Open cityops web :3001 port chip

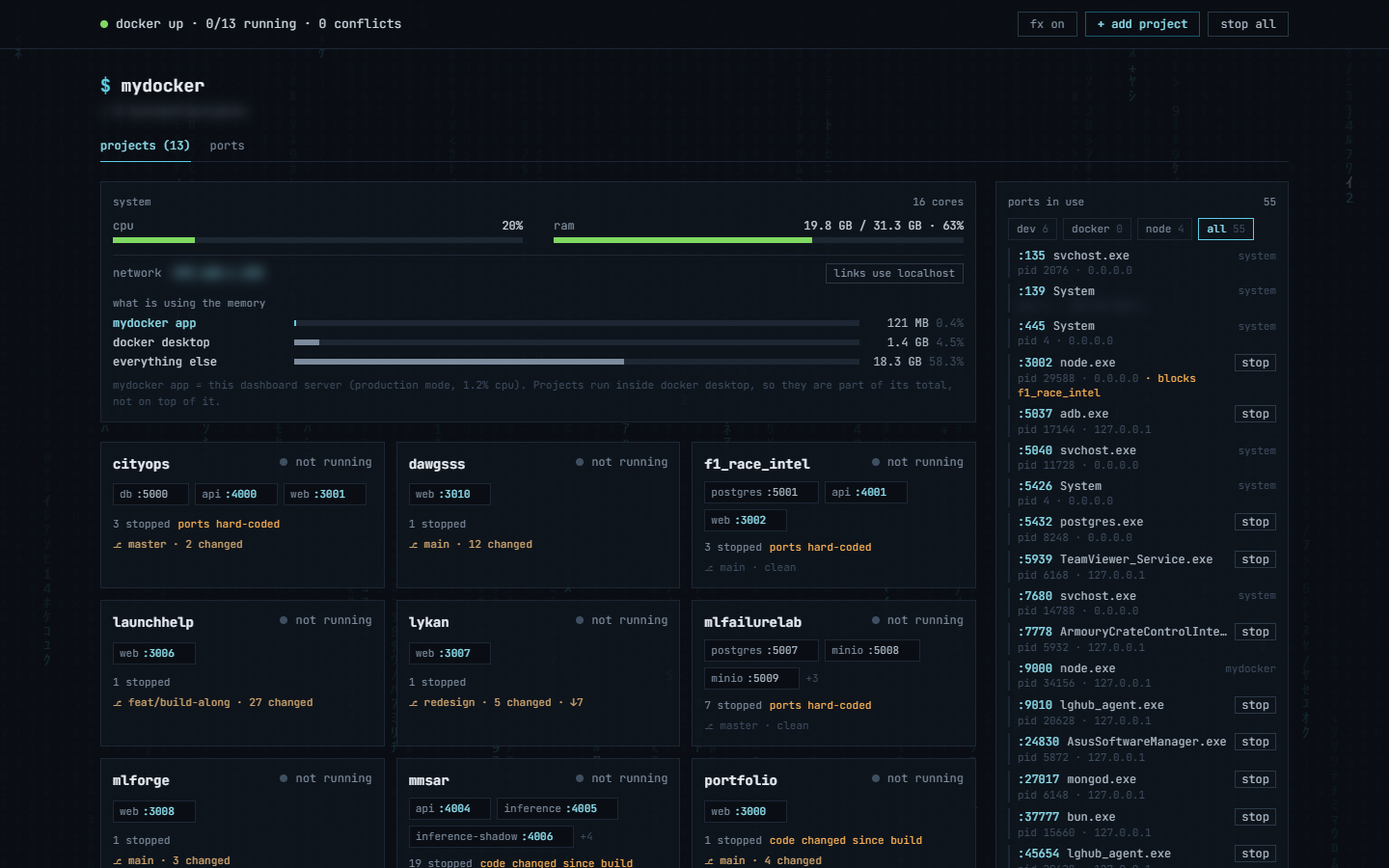(325, 494)
